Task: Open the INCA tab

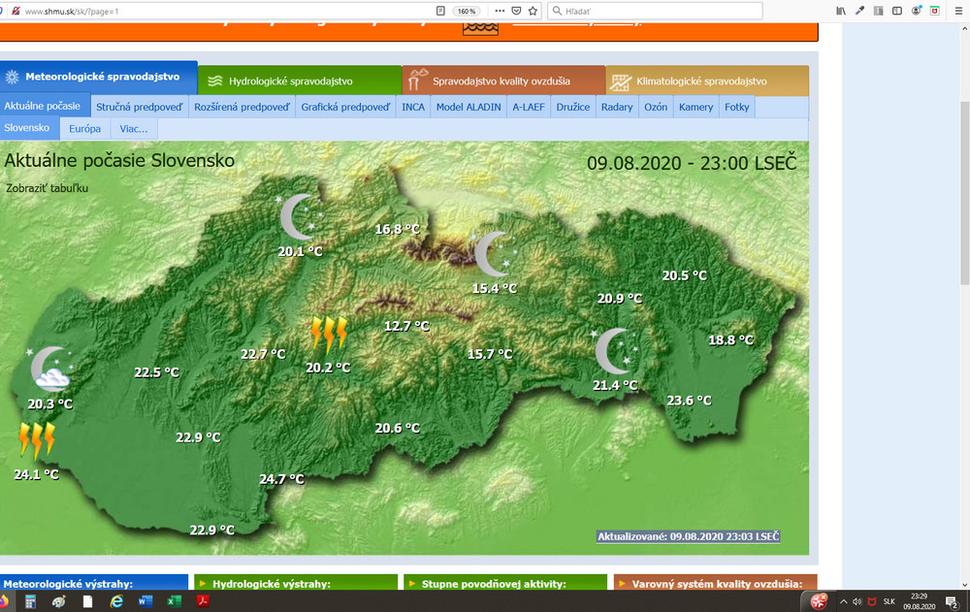Action: (413, 107)
